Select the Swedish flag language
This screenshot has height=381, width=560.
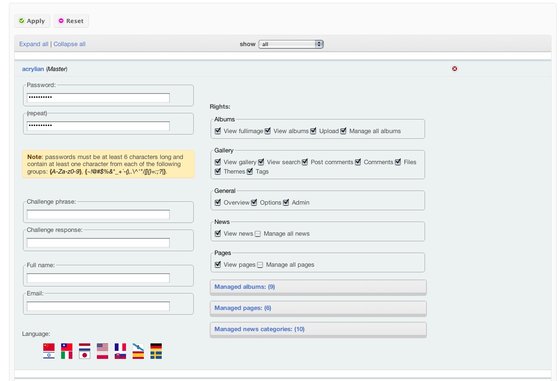[x=156, y=355]
